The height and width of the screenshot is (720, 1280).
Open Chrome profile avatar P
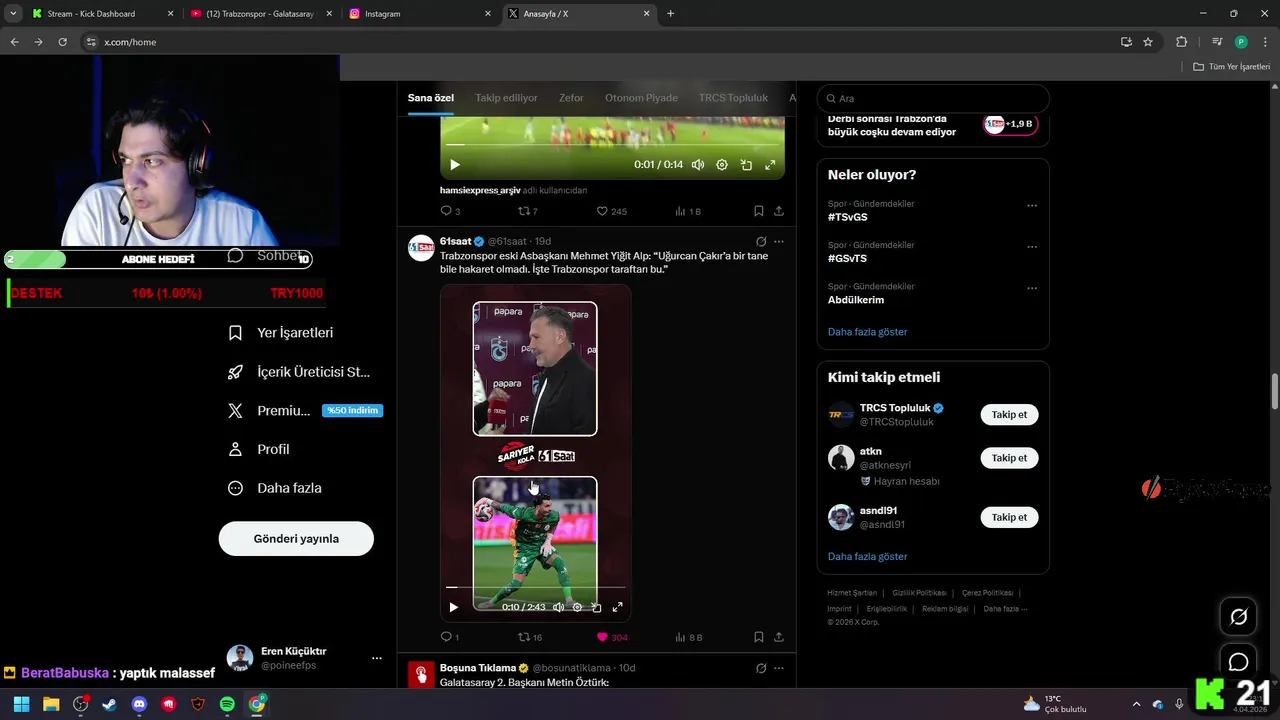click(x=1241, y=42)
